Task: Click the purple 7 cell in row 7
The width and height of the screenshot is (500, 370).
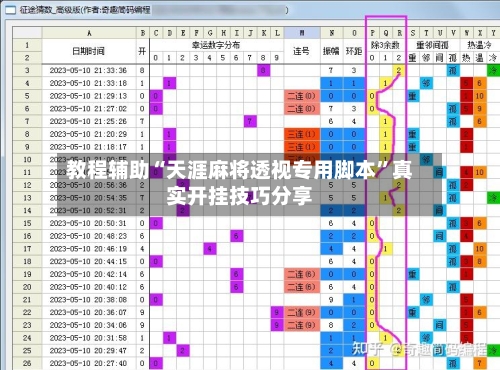Action: [250, 121]
